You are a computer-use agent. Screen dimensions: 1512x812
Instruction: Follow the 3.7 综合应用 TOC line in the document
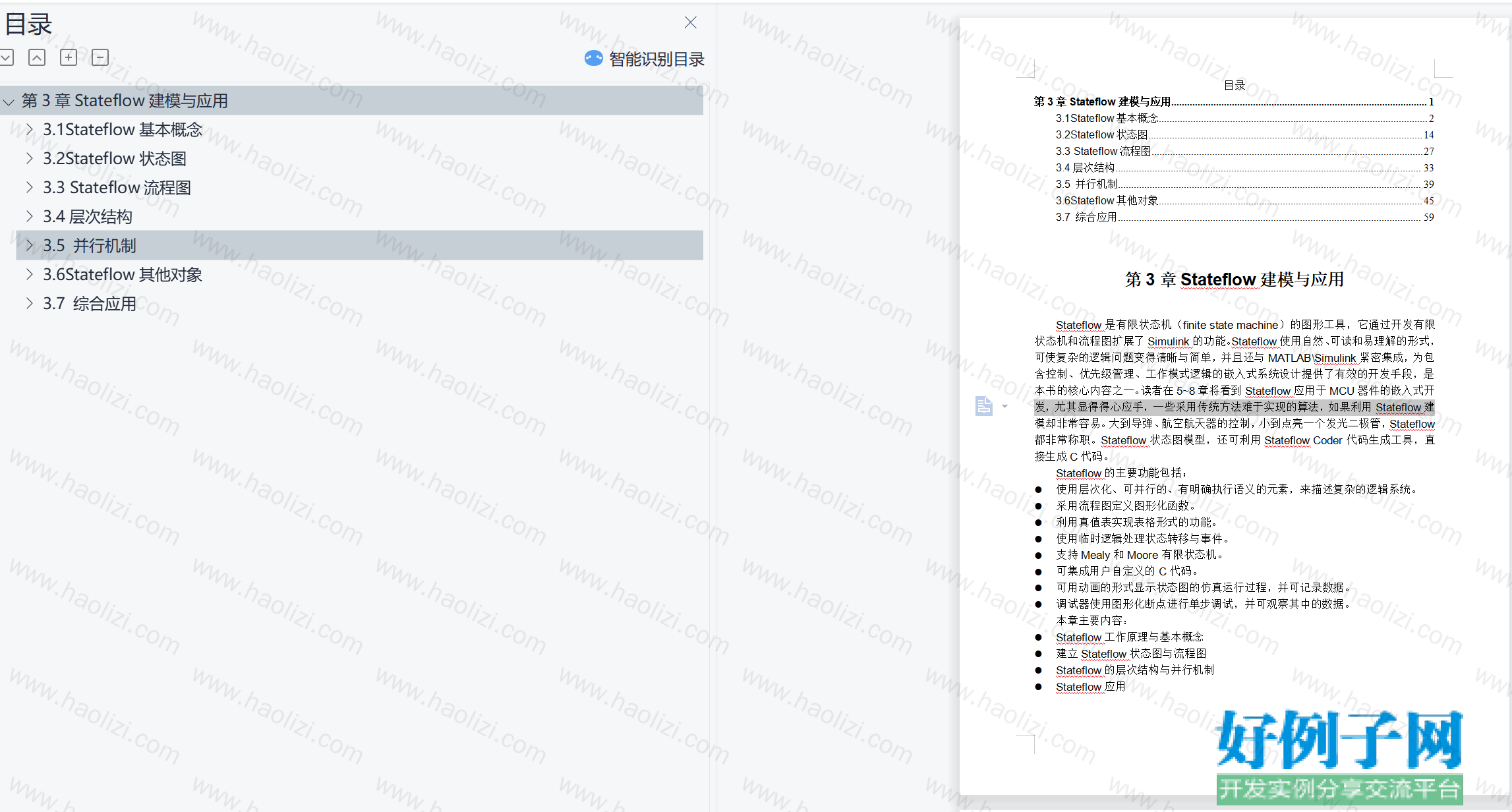tap(1244, 217)
